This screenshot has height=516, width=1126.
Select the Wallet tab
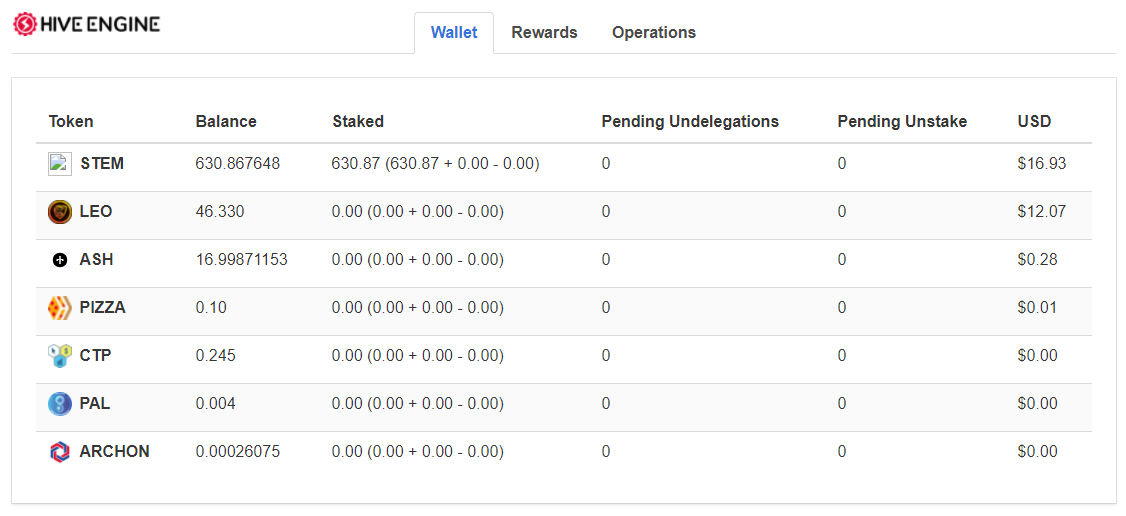454,33
